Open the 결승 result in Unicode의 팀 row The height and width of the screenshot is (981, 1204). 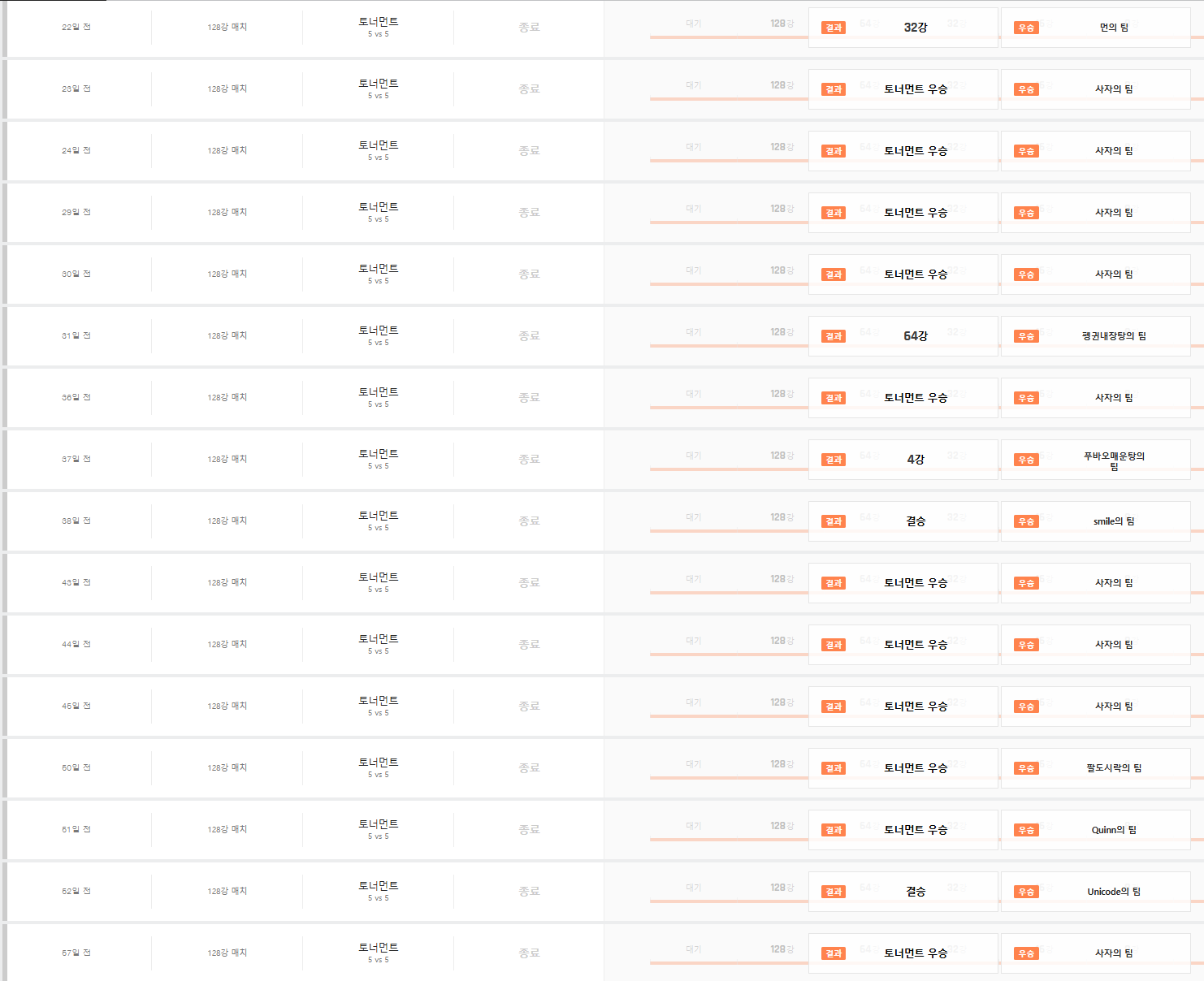click(916, 892)
